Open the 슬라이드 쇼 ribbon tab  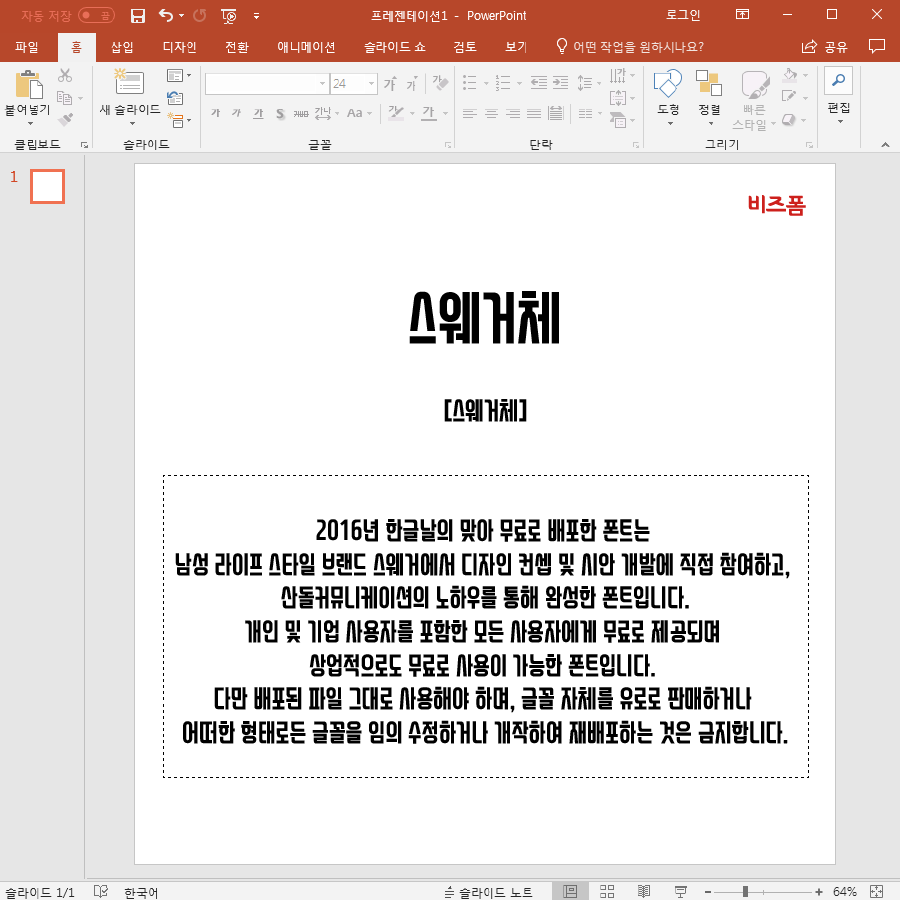(397, 47)
